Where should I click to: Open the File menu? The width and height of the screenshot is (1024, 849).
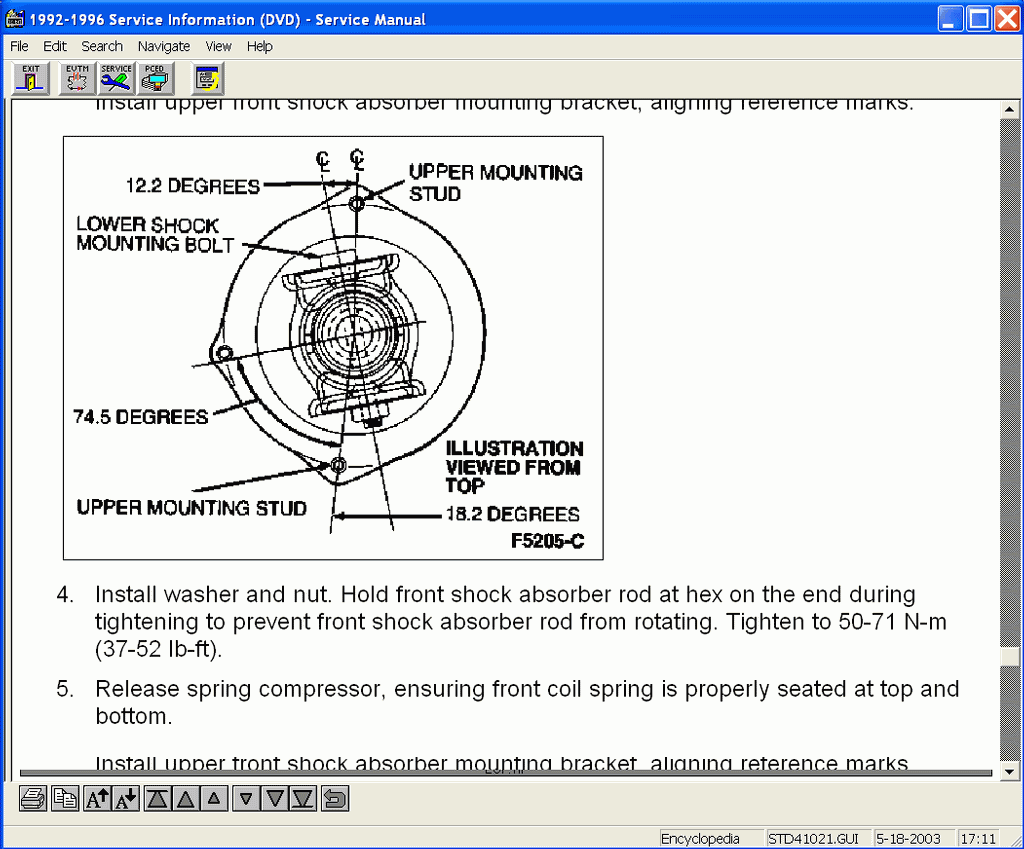19,46
